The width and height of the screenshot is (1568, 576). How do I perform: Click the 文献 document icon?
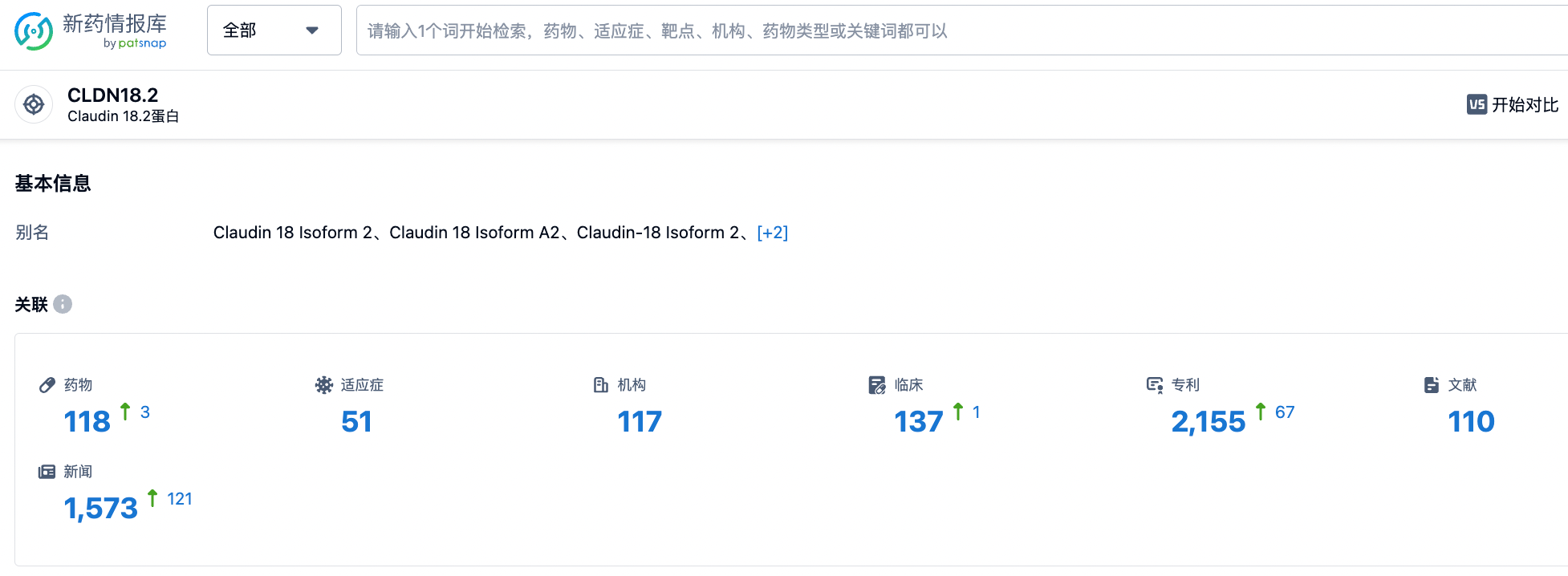(x=1432, y=385)
